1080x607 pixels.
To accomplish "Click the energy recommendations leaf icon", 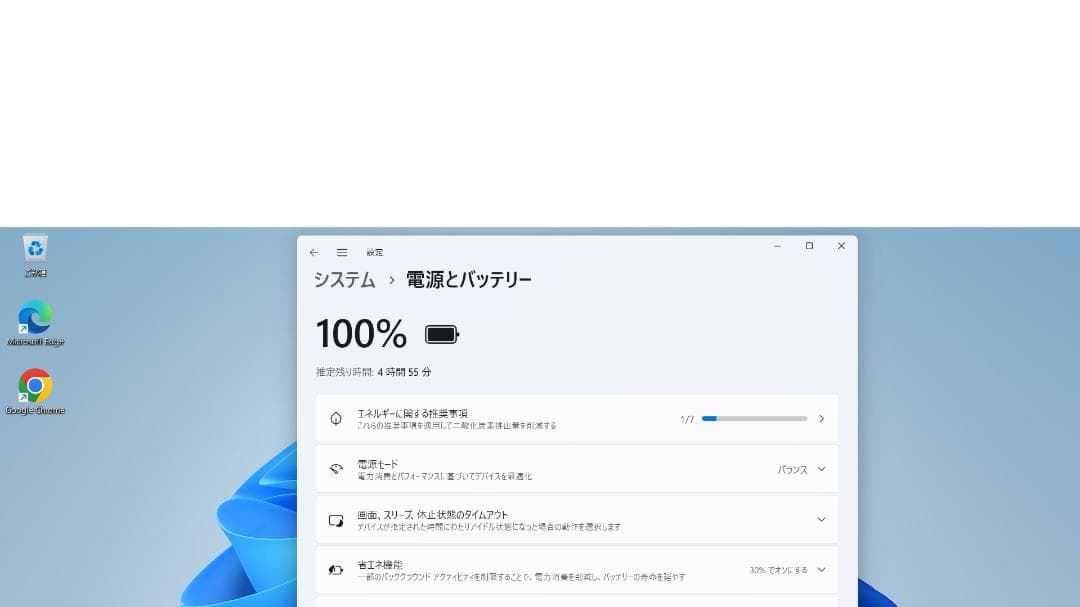I will coord(336,419).
